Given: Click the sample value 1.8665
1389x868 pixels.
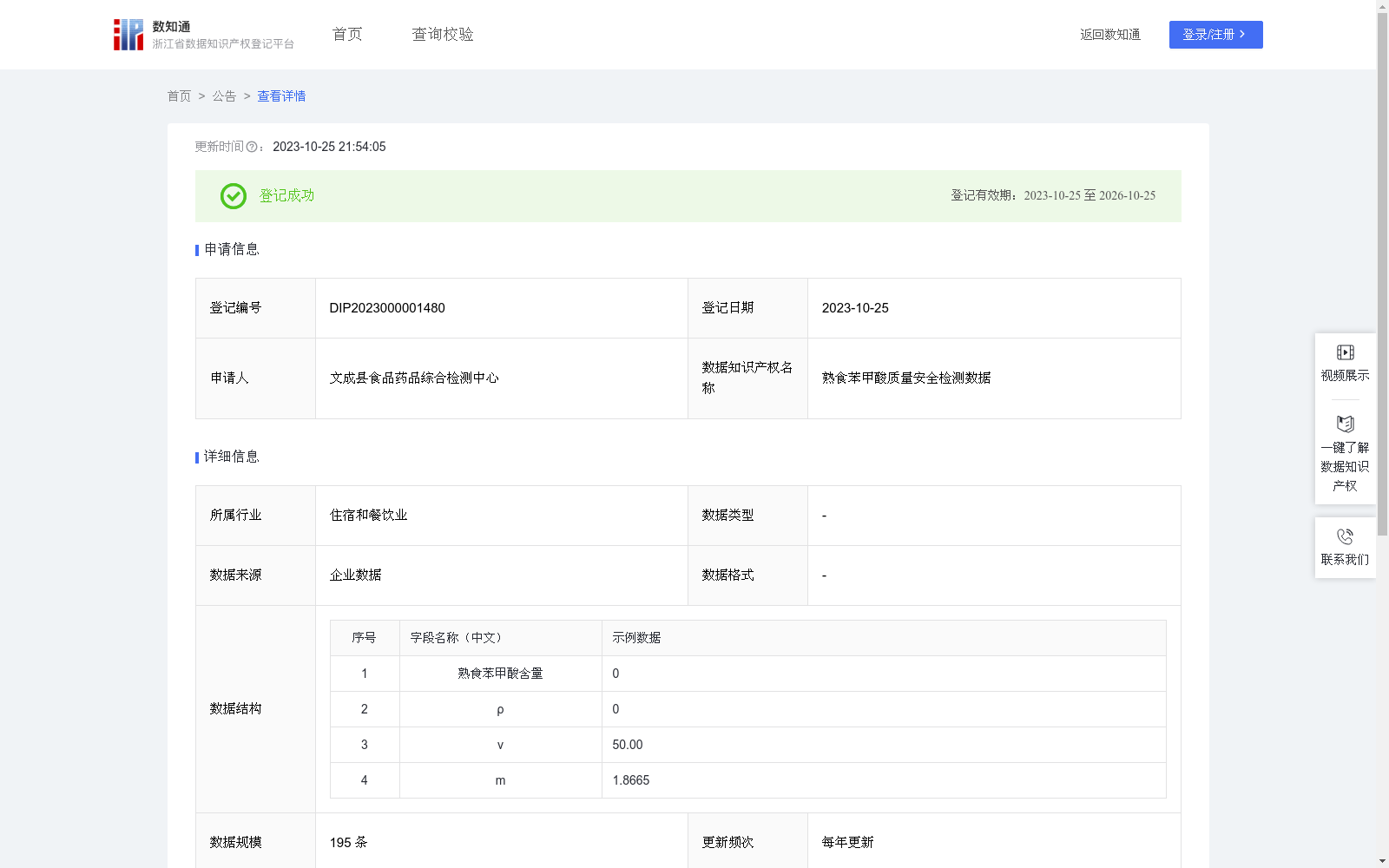Looking at the screenshot, I should coord(631,780).
